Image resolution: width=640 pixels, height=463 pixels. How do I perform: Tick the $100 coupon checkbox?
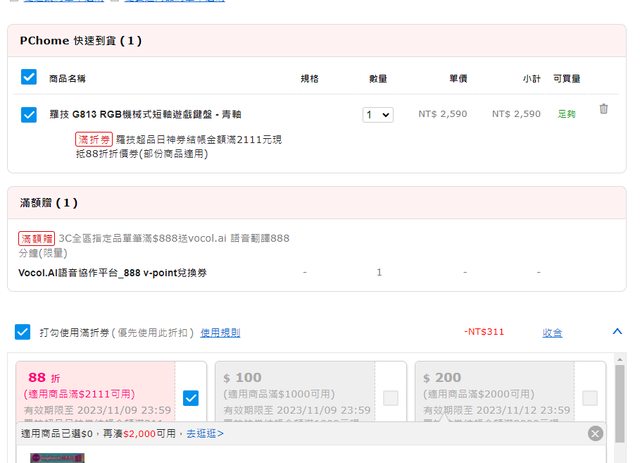(x=390, y=398)
